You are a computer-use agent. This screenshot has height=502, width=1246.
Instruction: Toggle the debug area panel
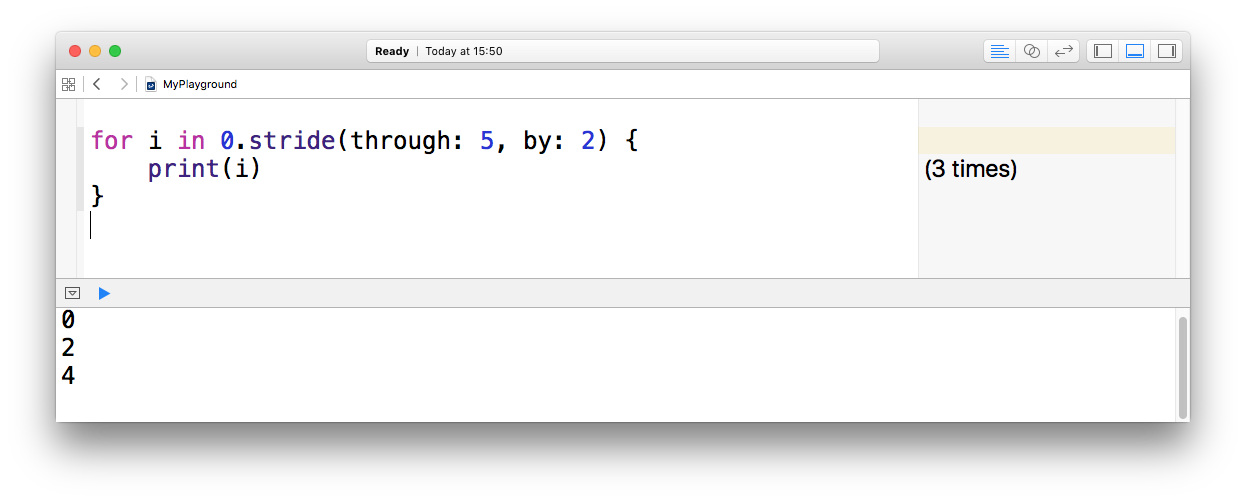(1135, 51)
